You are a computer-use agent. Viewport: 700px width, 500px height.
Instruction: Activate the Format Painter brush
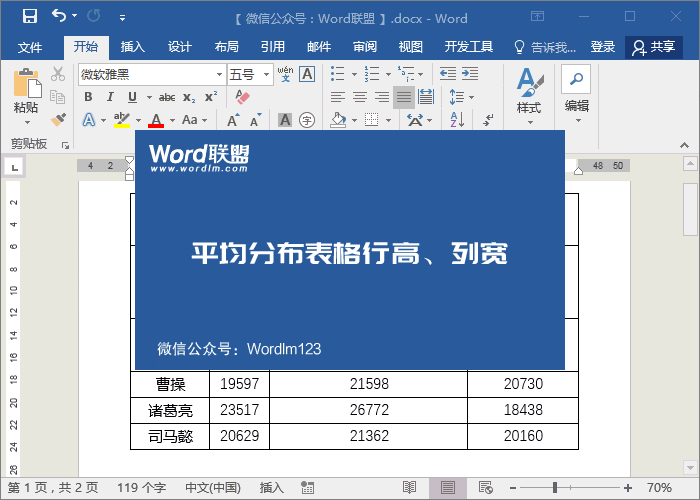pyautogui.click(x=58, y=120)
